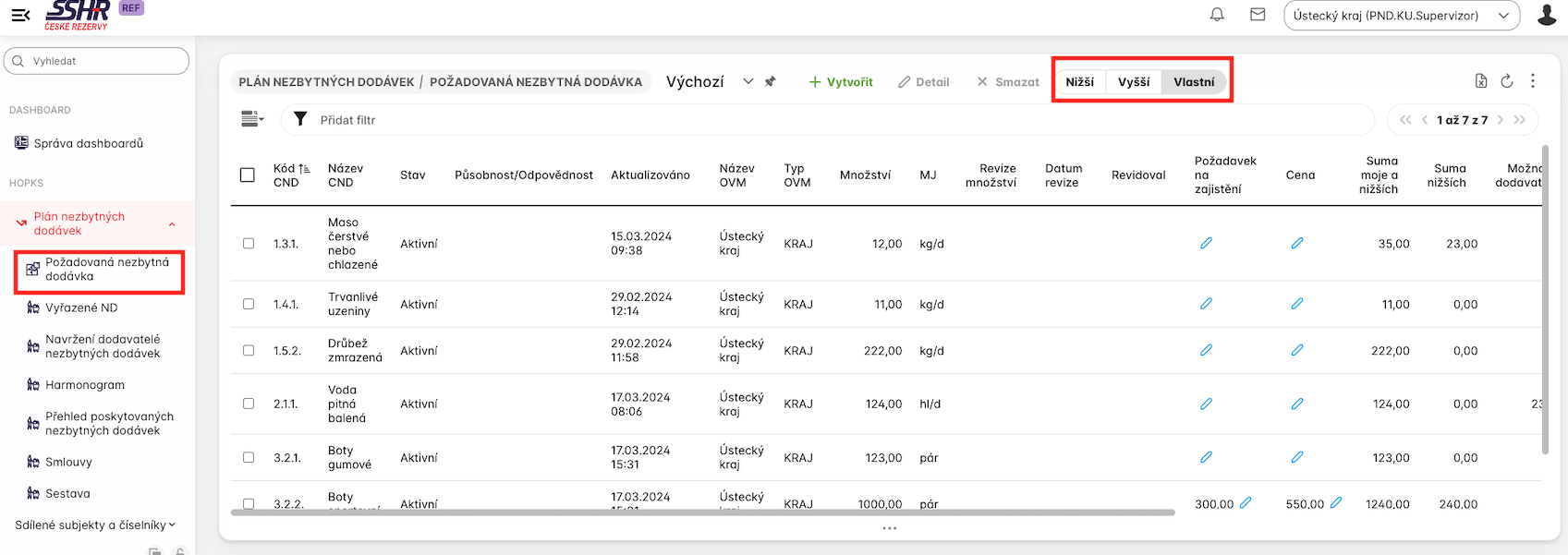Toggle the hamburger sidebar menu
The image size is (1568, 555).
click(x=20, y=15)
